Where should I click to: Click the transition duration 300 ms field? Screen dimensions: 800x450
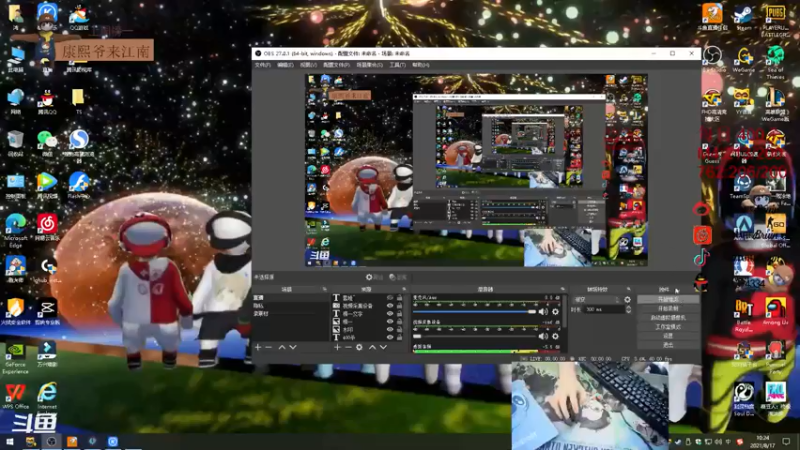pyautogui.click(x=604, y=310)
